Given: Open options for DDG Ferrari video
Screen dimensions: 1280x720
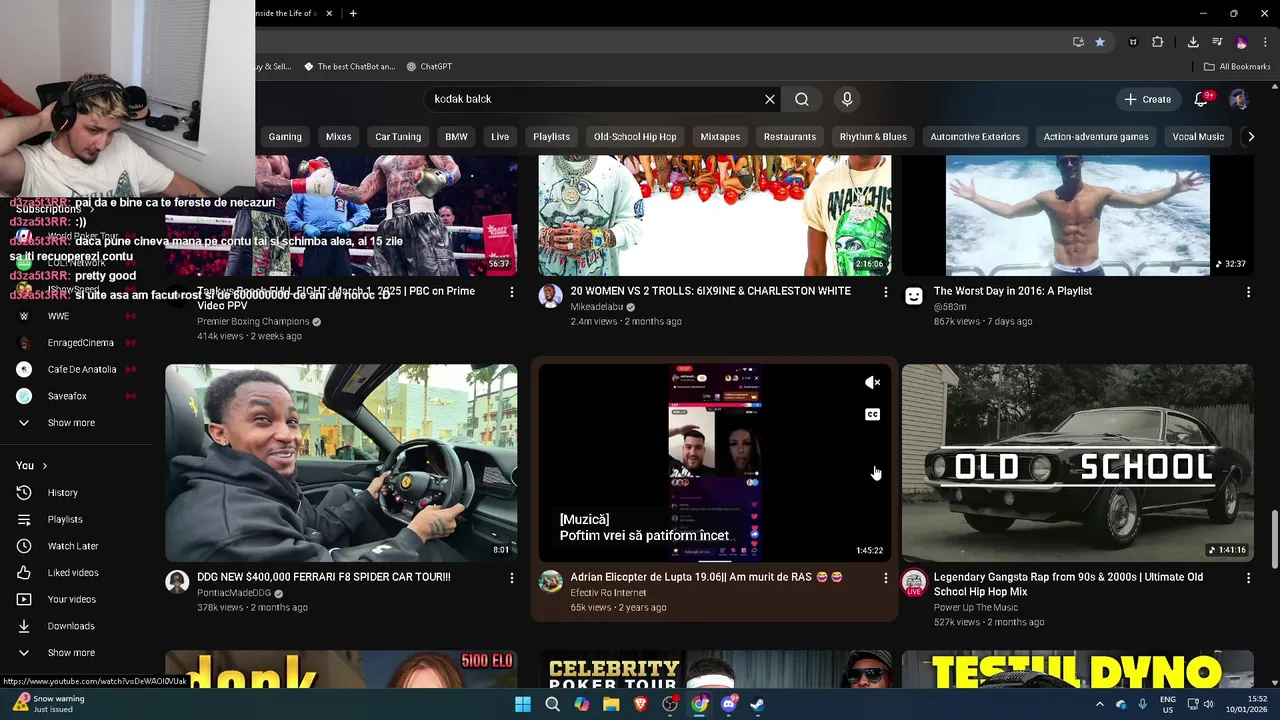Looking at the screenshot, I should pos(512,578).
